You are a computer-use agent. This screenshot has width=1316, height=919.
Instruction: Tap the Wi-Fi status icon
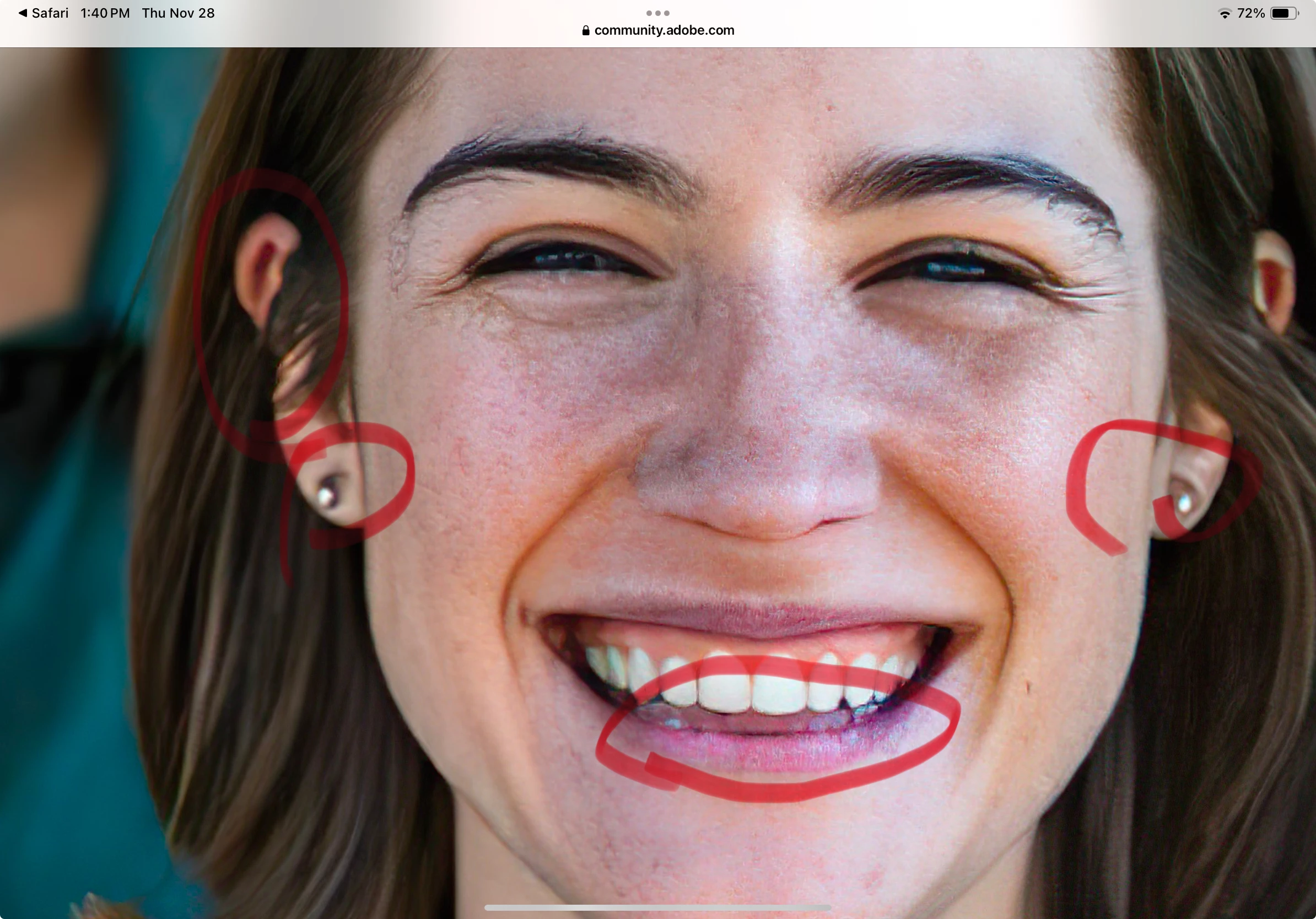(x=1225, y=13)
